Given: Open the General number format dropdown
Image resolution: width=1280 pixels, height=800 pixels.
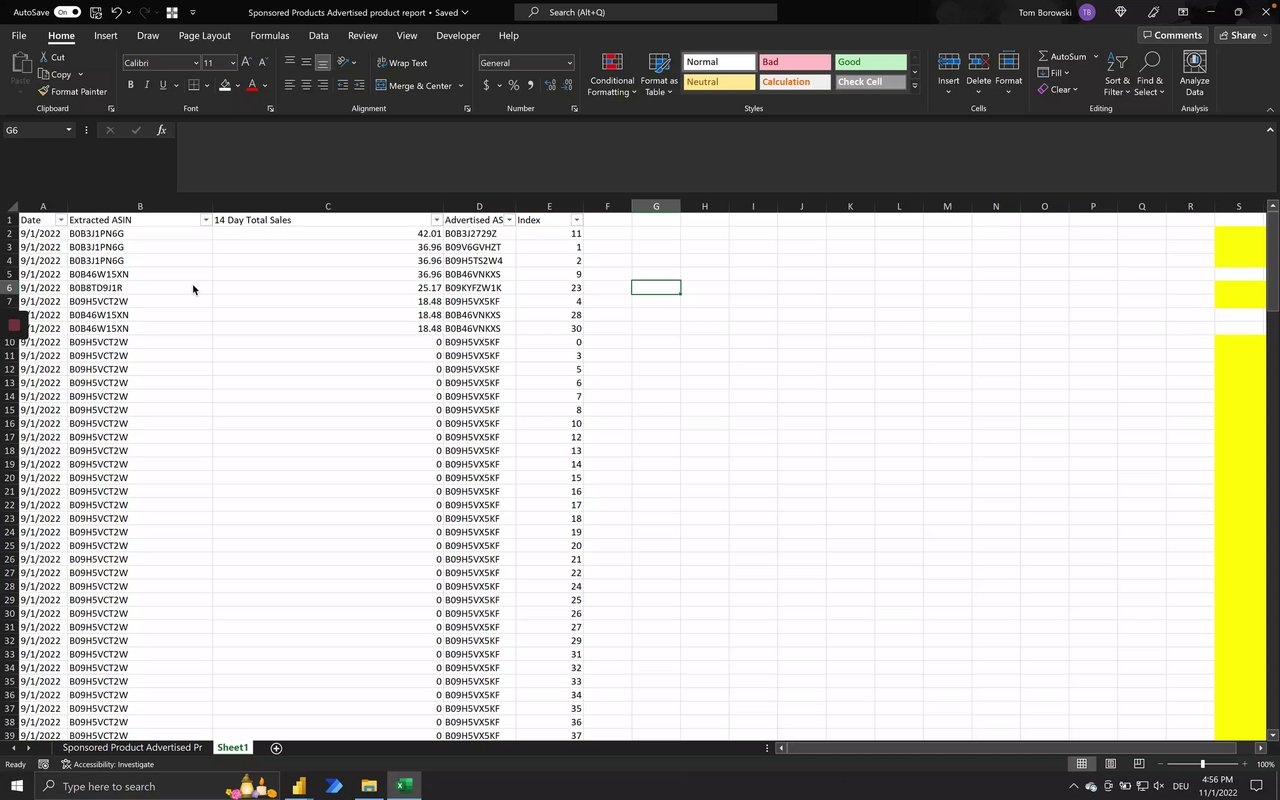Looking at the screenshot, I should coord(570,63).
